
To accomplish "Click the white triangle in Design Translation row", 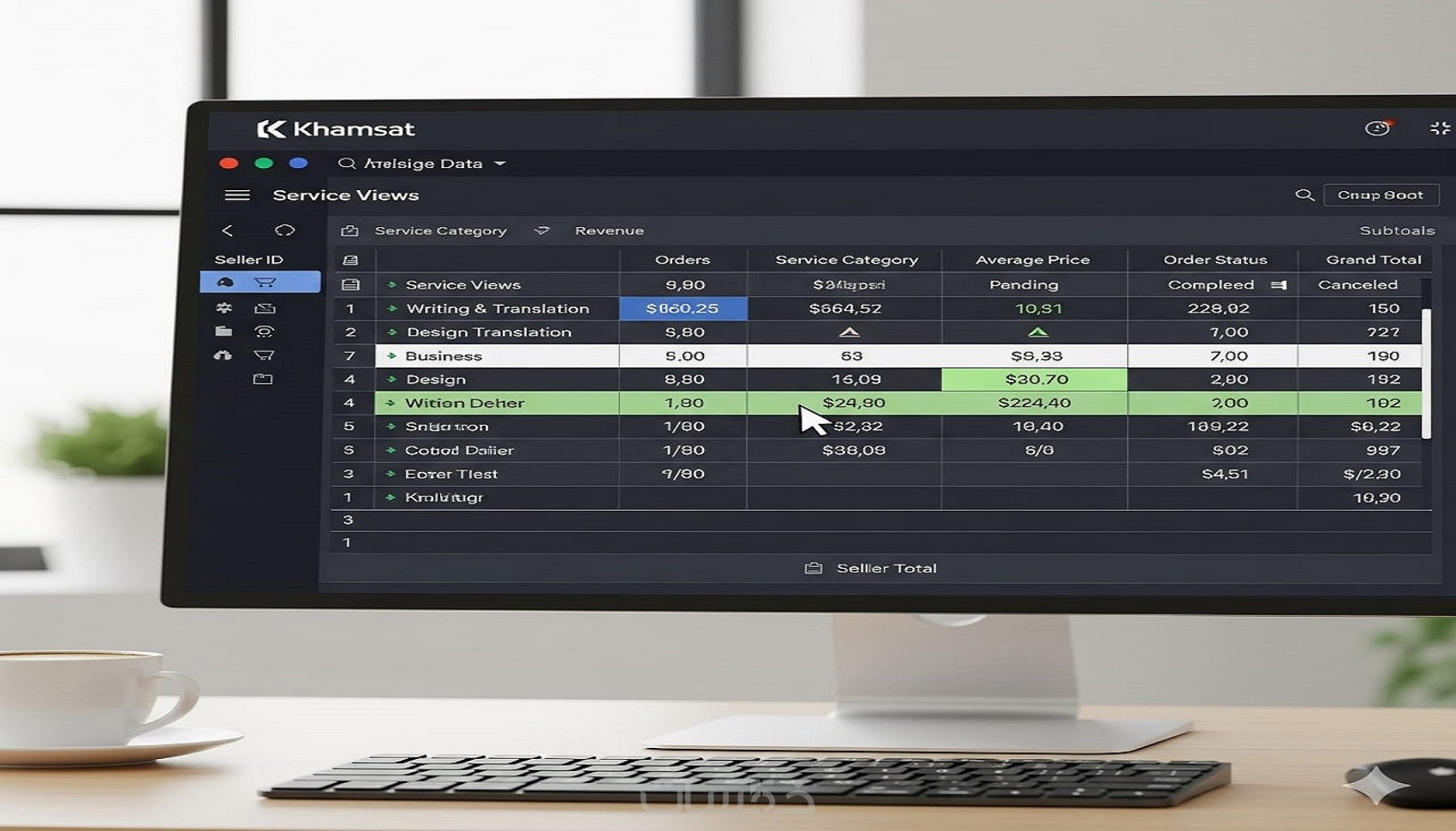I will (849, 332).
